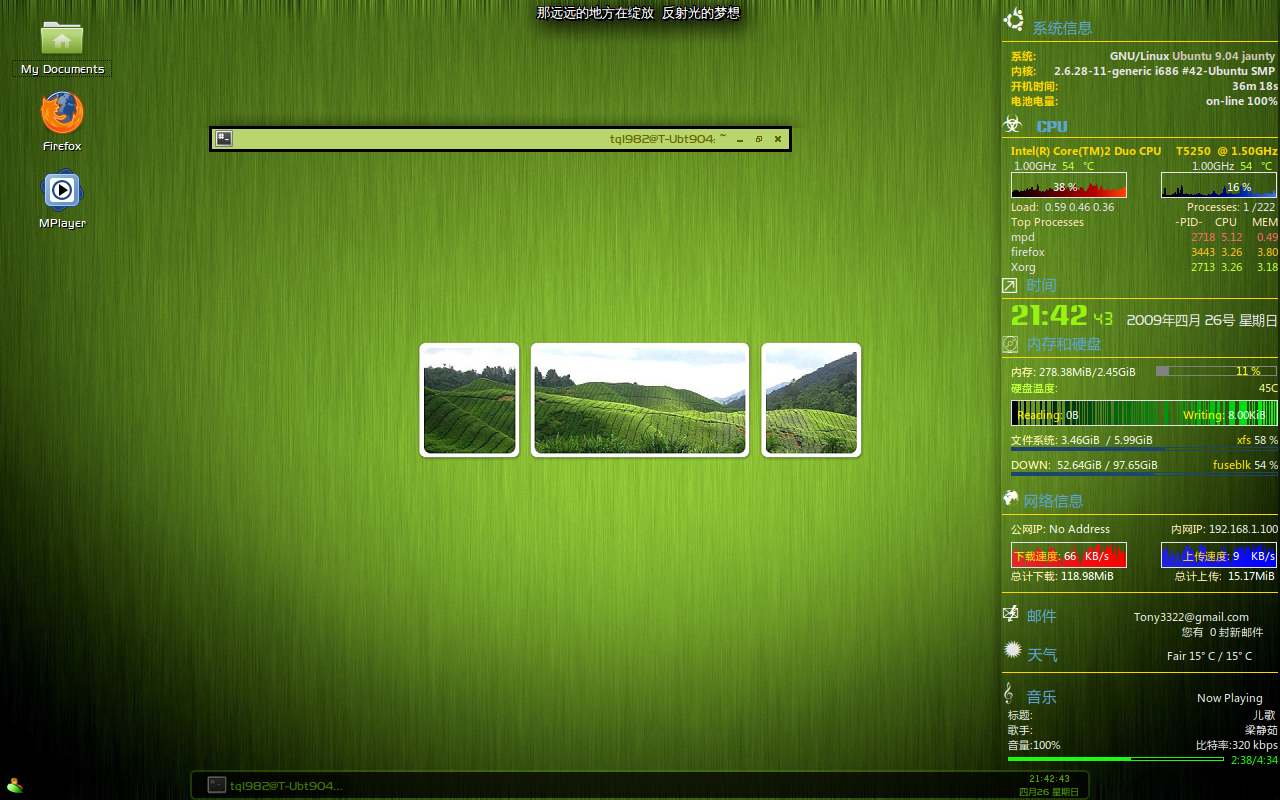Click the Intel(R) Core(TM)2 Duo CPU text
1280x800 pixels.
pyautogui.click(x=1086, y=151)
